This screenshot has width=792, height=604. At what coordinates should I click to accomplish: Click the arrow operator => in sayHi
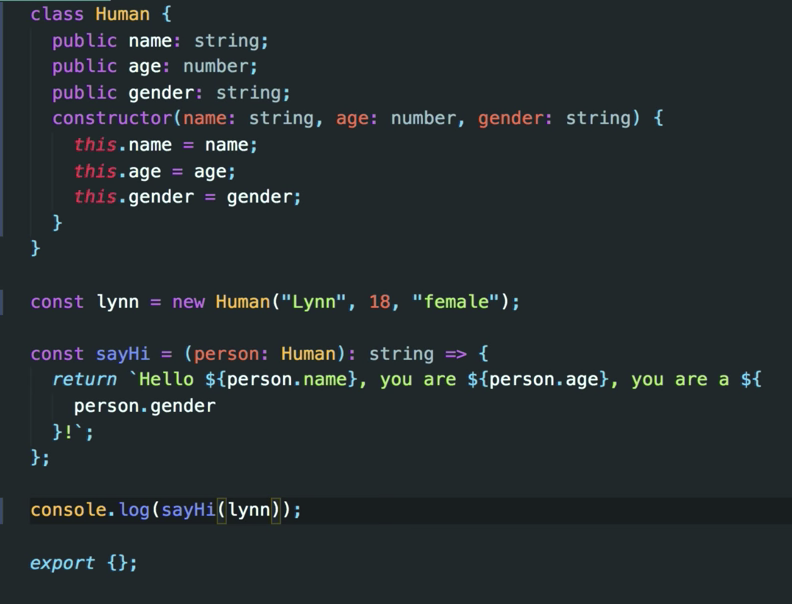coord(456,354)
